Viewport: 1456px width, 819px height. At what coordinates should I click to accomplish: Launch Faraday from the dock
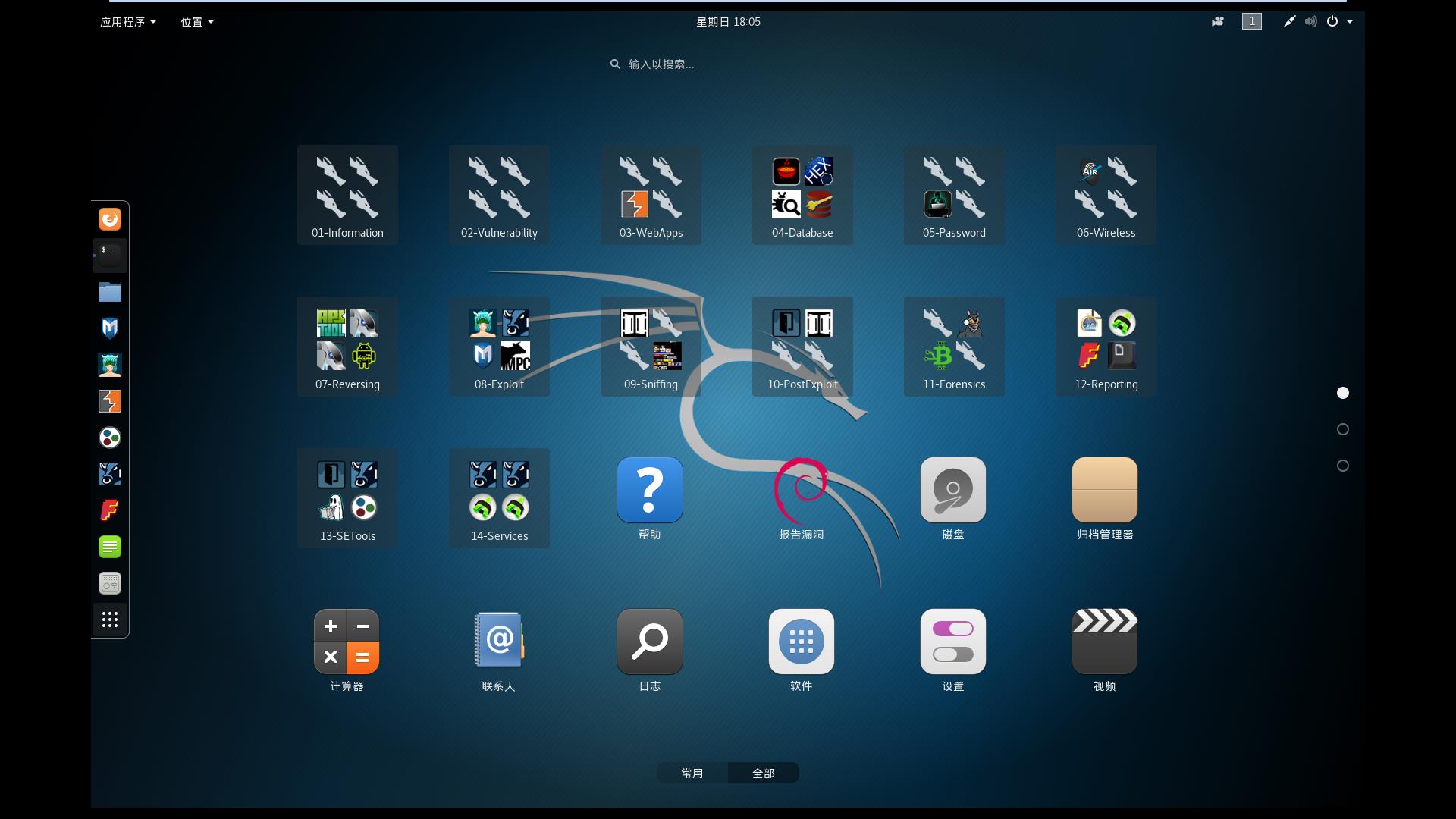coord(110,510)
